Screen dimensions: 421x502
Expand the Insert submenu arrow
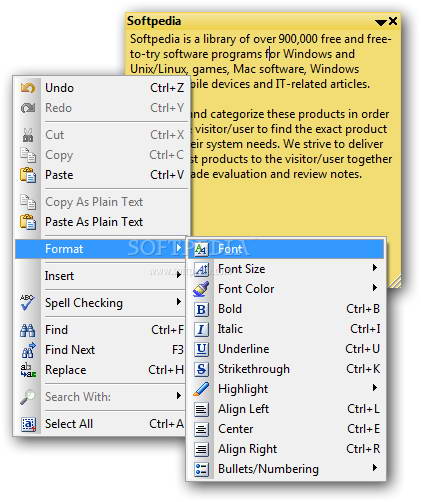point(179,275)
